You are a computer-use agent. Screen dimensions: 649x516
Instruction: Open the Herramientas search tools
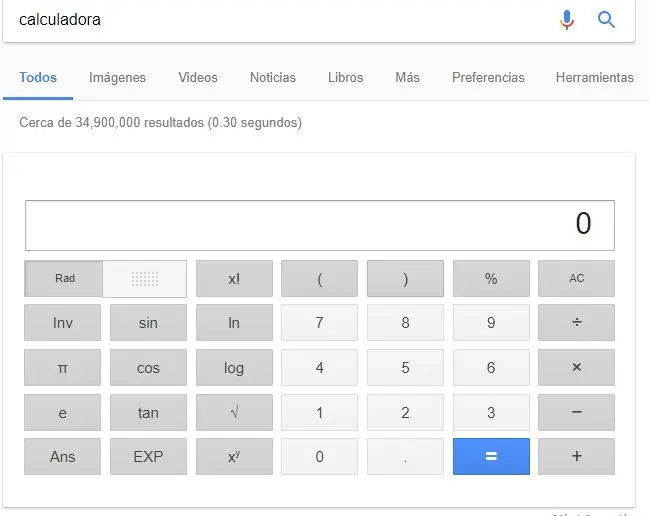[x=594, y=77]
